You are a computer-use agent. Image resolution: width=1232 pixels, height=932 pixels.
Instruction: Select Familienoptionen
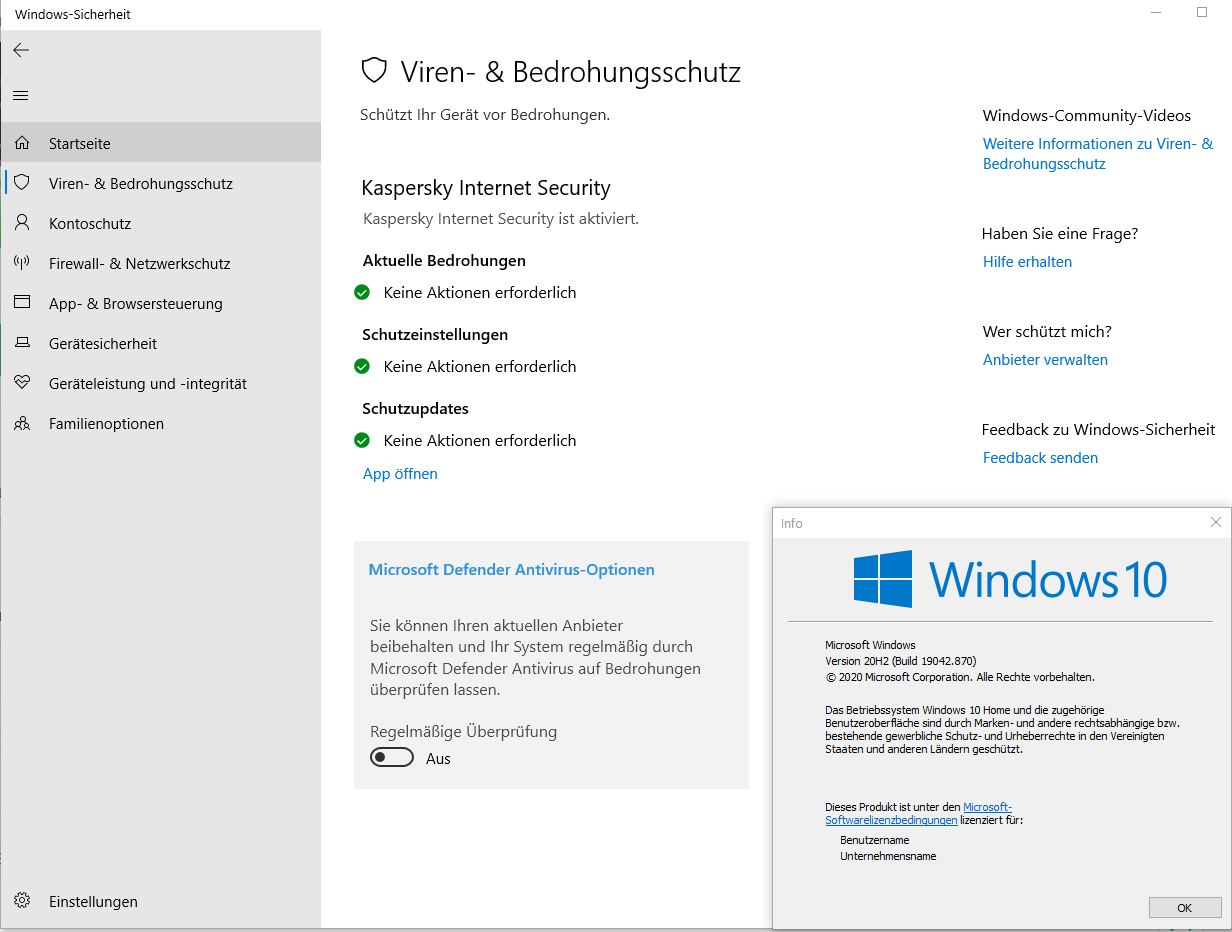(x=161, y=423)
